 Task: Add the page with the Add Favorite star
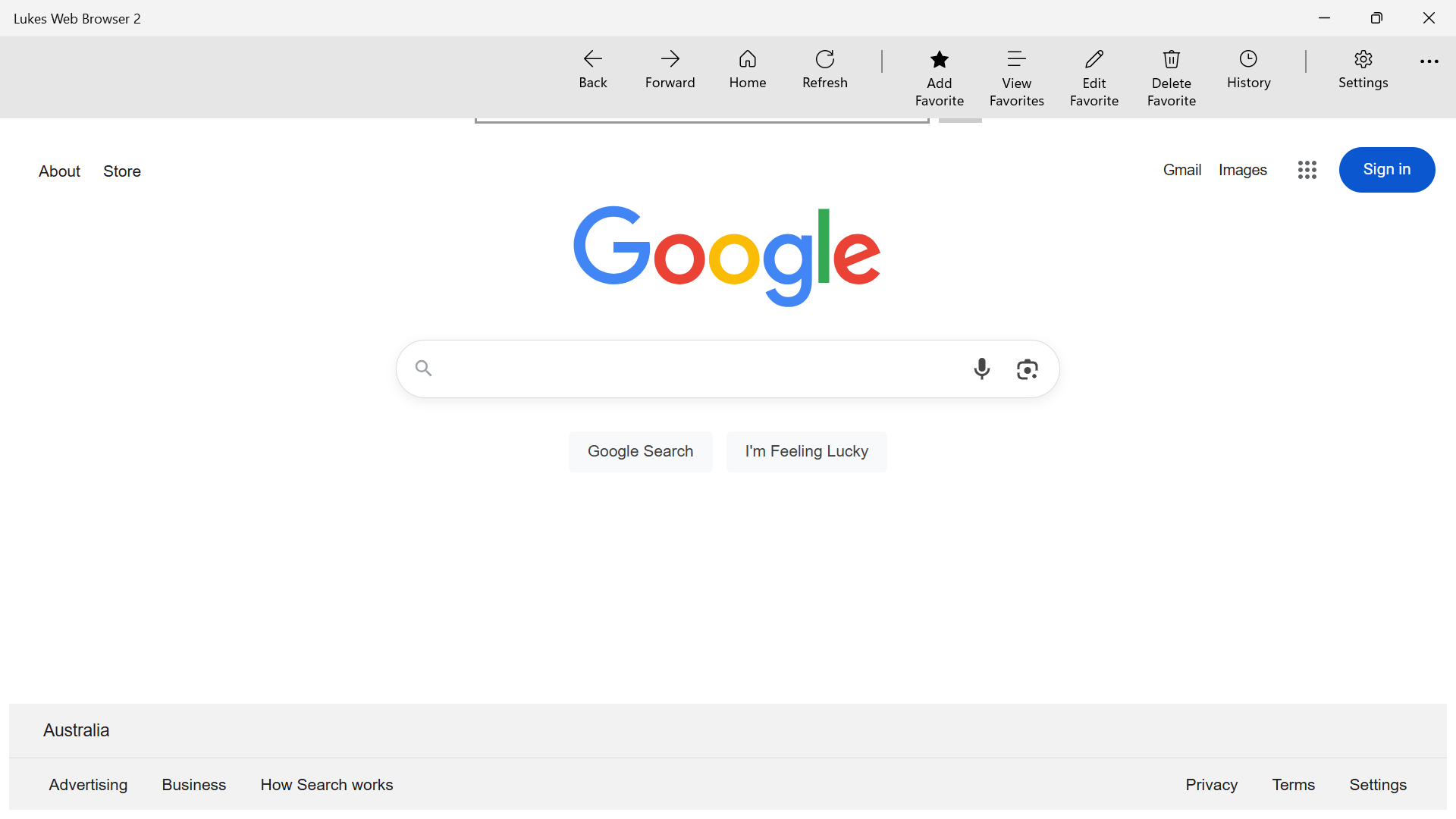(x=940, y=79)
